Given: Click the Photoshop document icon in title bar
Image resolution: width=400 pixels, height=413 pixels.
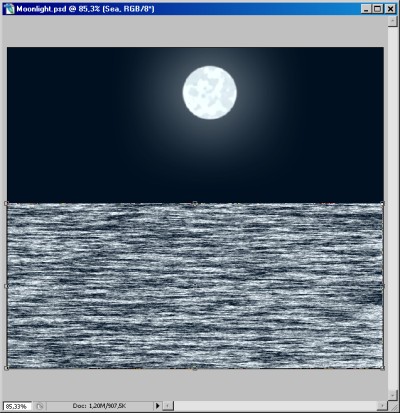Looking at the screenshot, I should 10,9.
